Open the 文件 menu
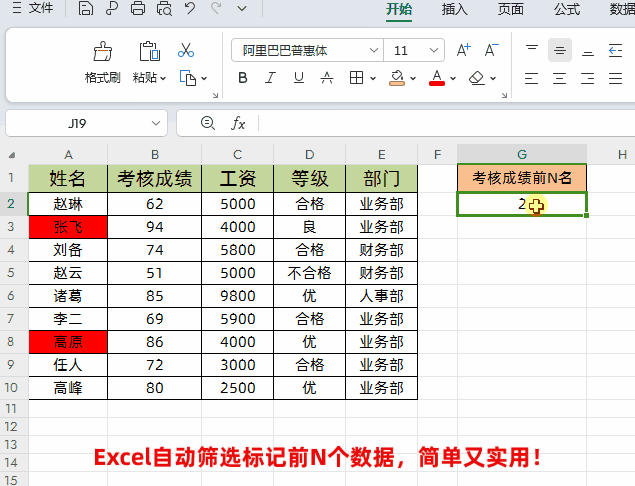This screenshot has height=486, width=635. coord(33,8)
